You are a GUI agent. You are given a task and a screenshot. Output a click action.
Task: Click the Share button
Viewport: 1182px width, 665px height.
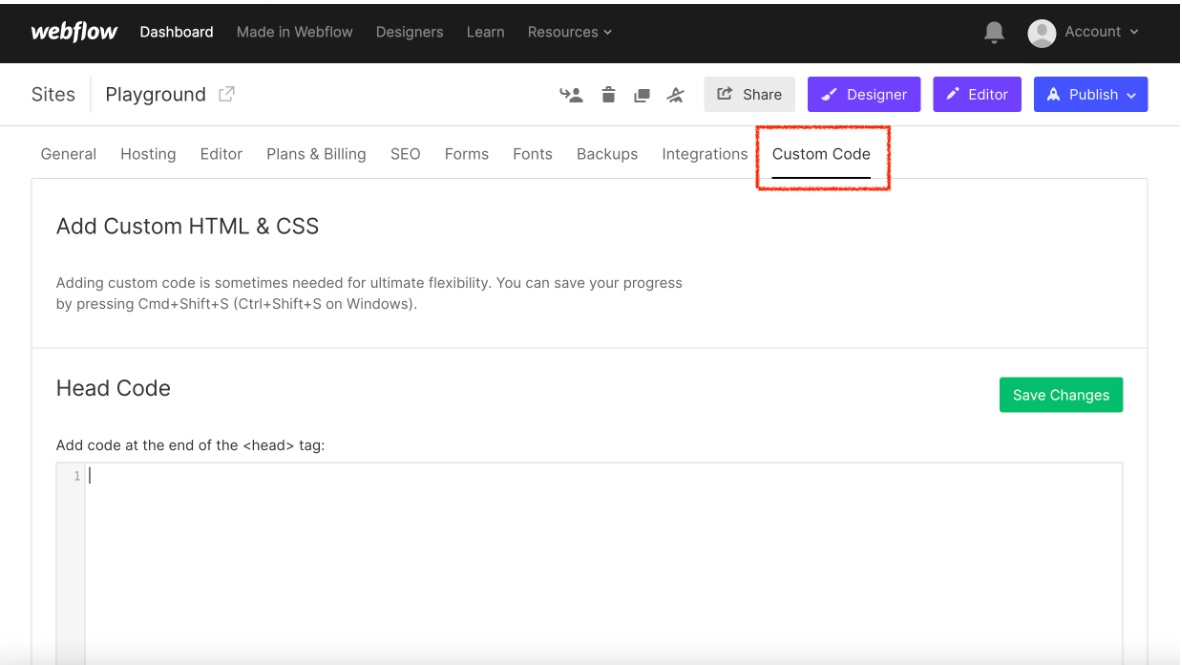750,95
